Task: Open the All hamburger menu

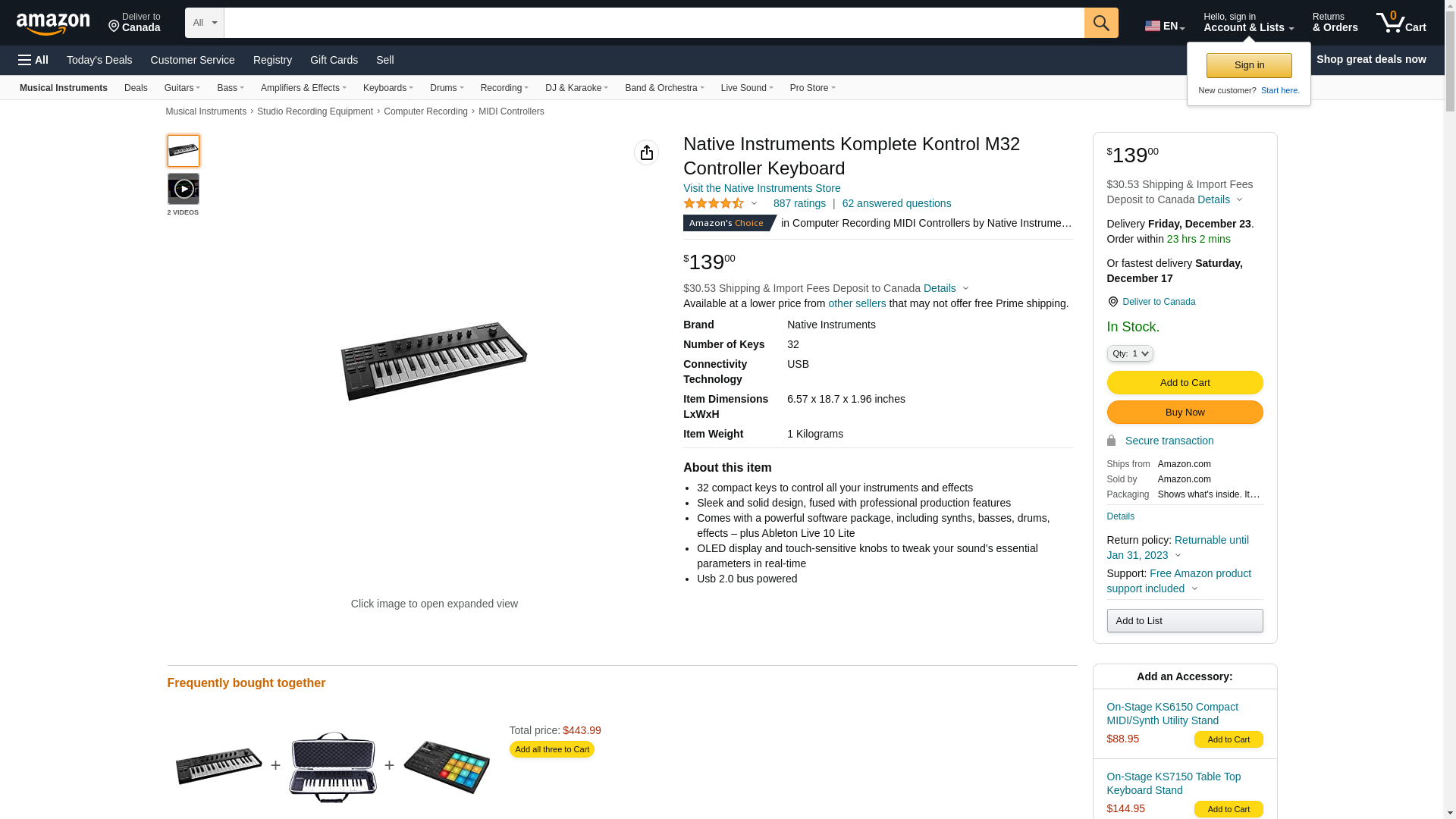Action: (33, 60)
